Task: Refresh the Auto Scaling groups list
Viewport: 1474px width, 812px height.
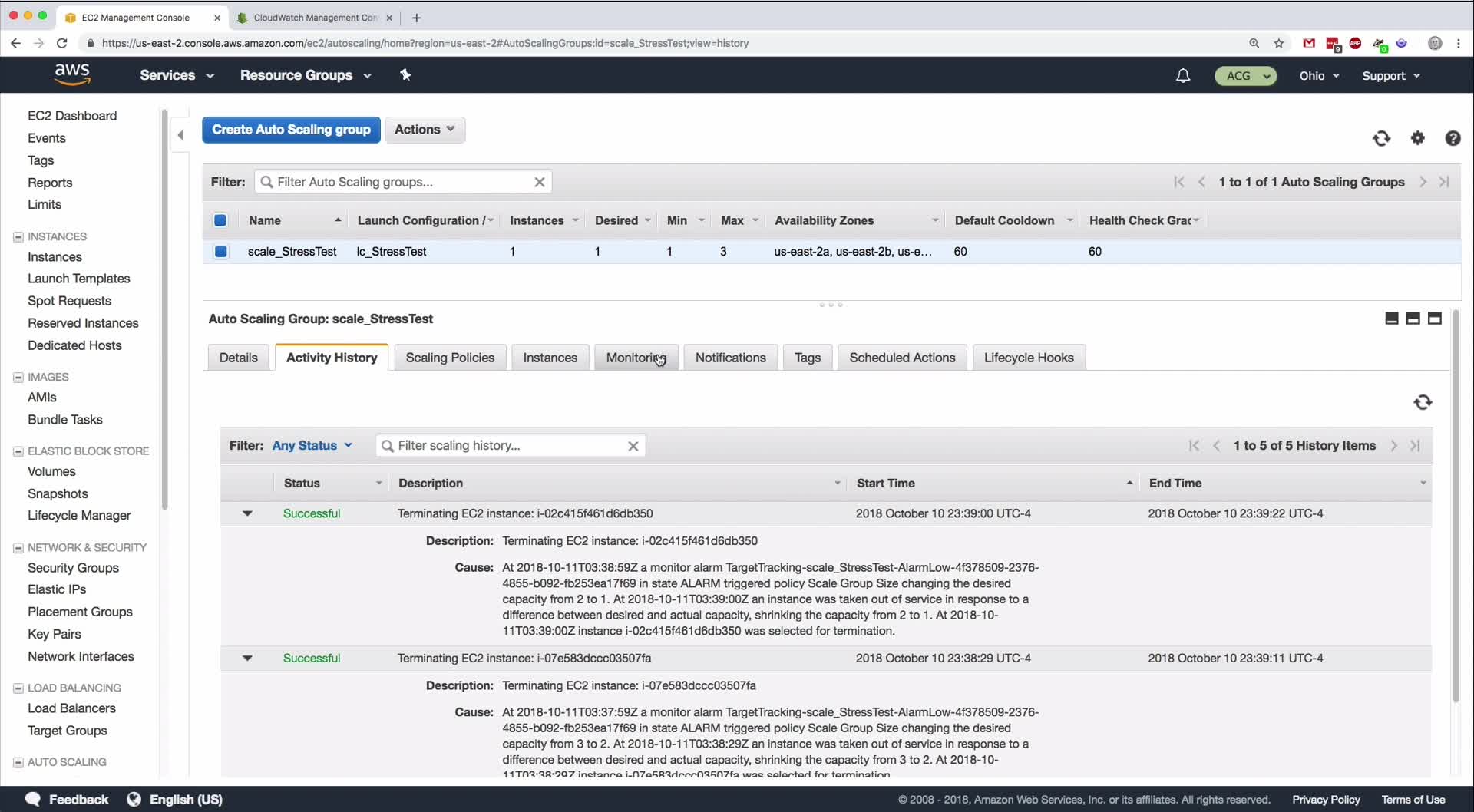Action: [1381, 138]
